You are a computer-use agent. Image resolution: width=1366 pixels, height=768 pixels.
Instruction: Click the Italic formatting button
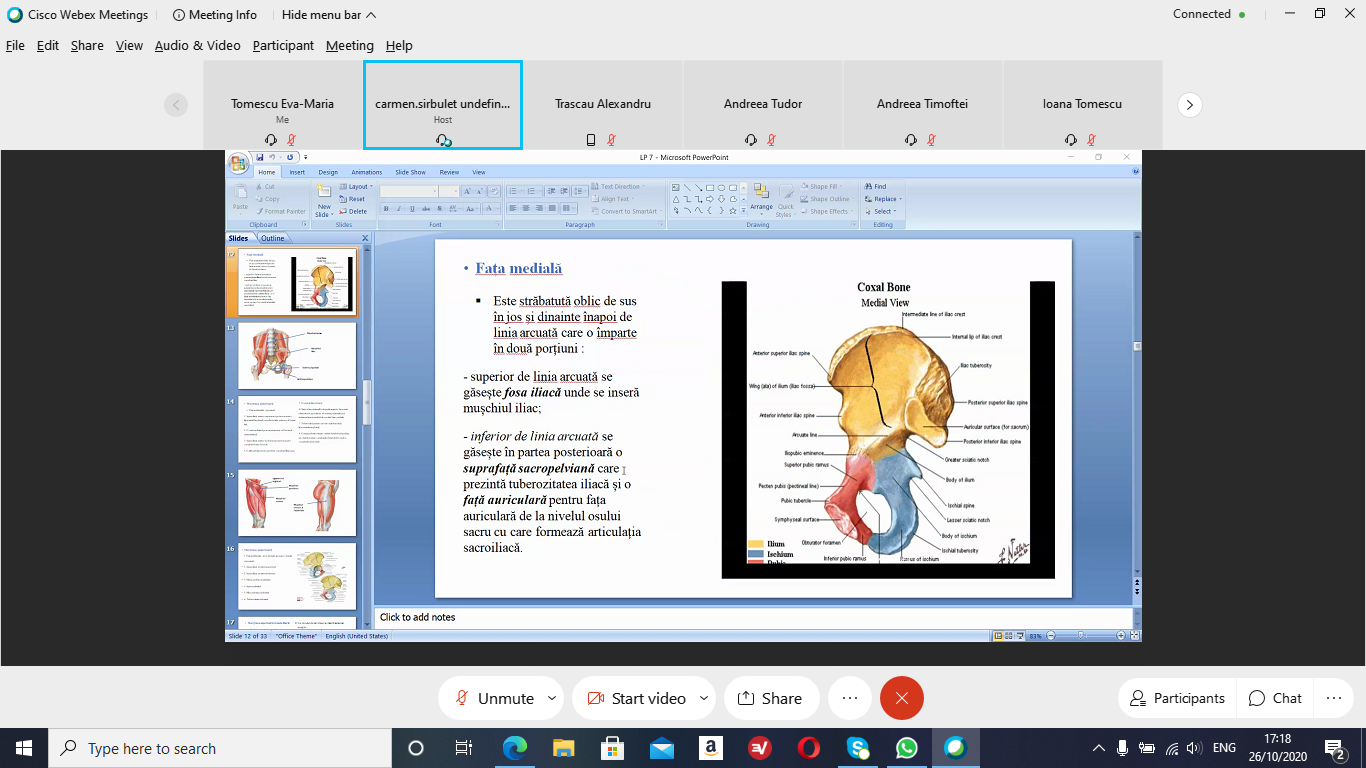[399, 209]
